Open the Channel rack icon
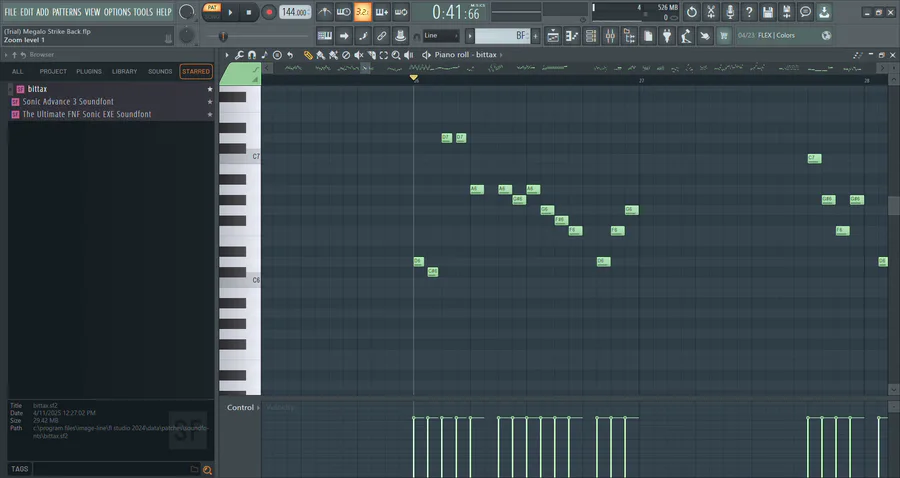This screenshot has height=478, width=900. (591, 36)
